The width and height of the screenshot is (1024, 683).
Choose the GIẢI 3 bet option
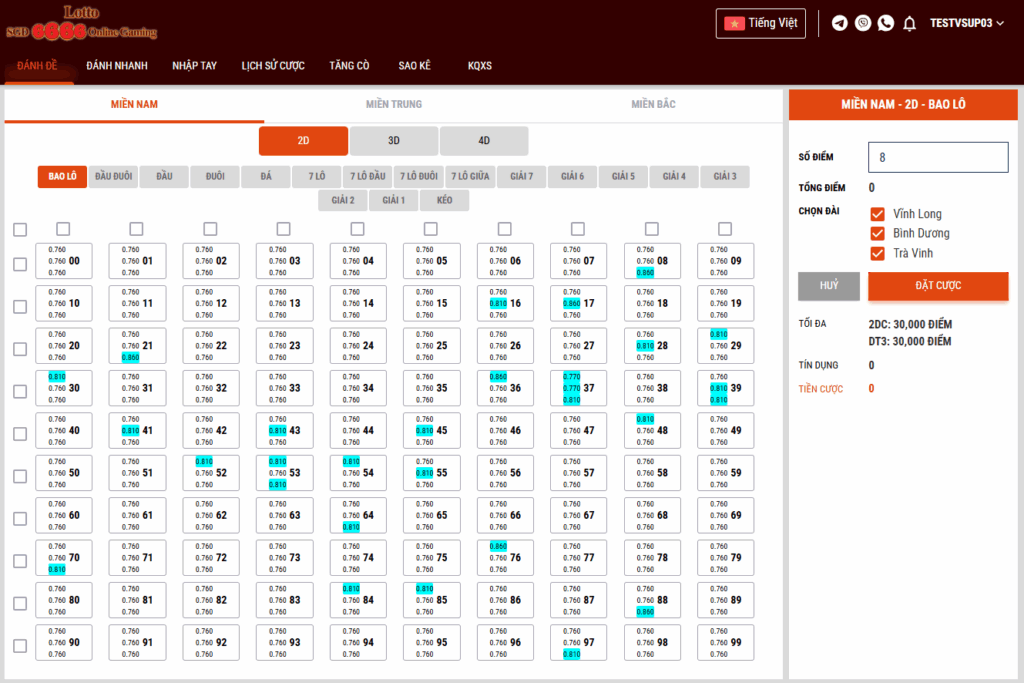725,176
